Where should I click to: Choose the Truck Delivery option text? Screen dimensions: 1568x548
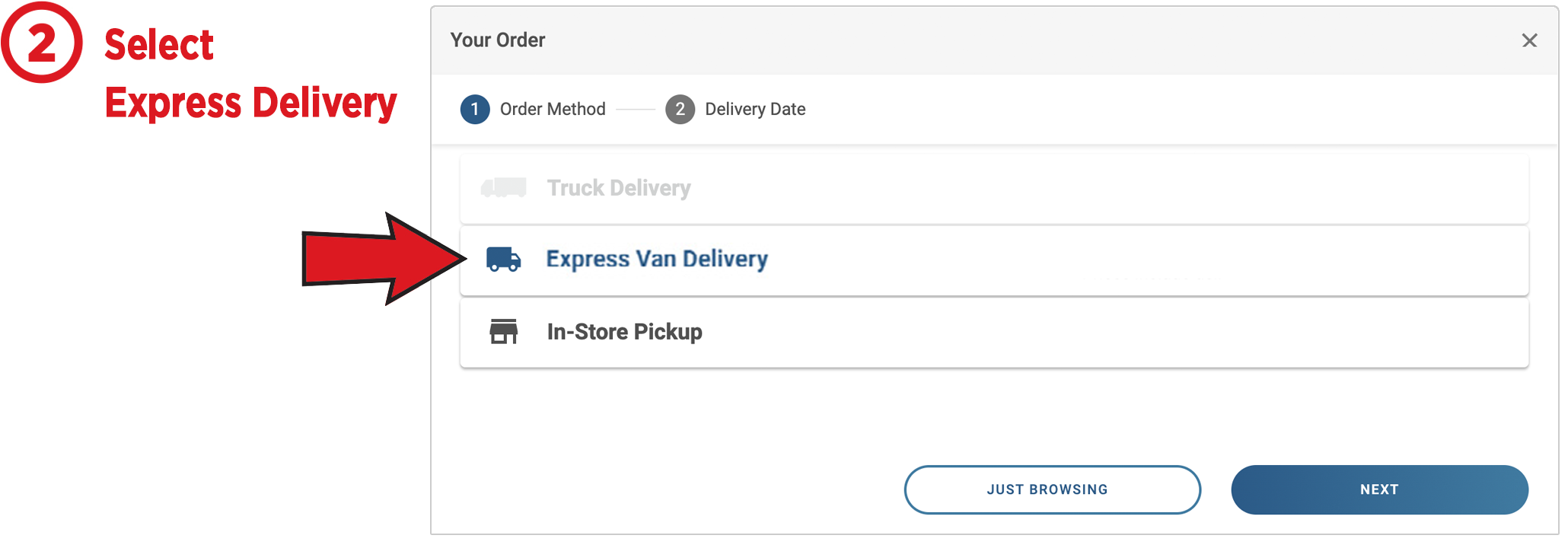click(619, 188)
